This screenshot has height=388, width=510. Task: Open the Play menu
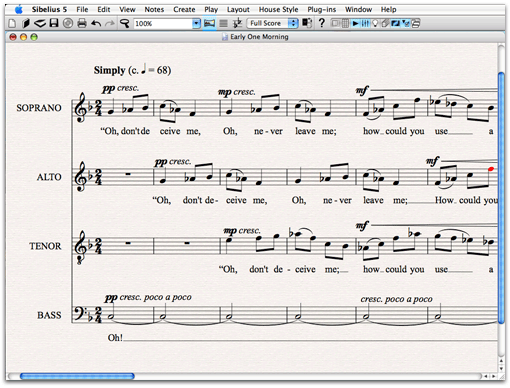[x=211, y=9]
